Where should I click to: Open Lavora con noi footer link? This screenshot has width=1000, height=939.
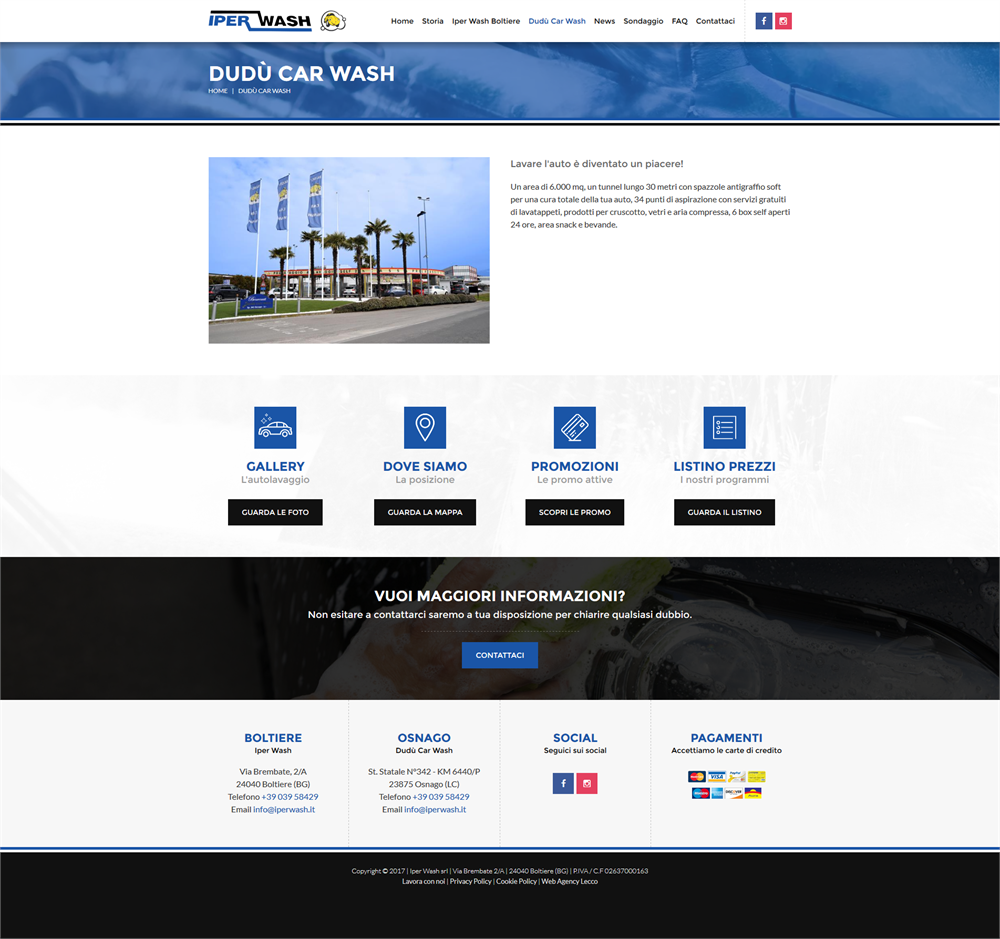[423, 882]
